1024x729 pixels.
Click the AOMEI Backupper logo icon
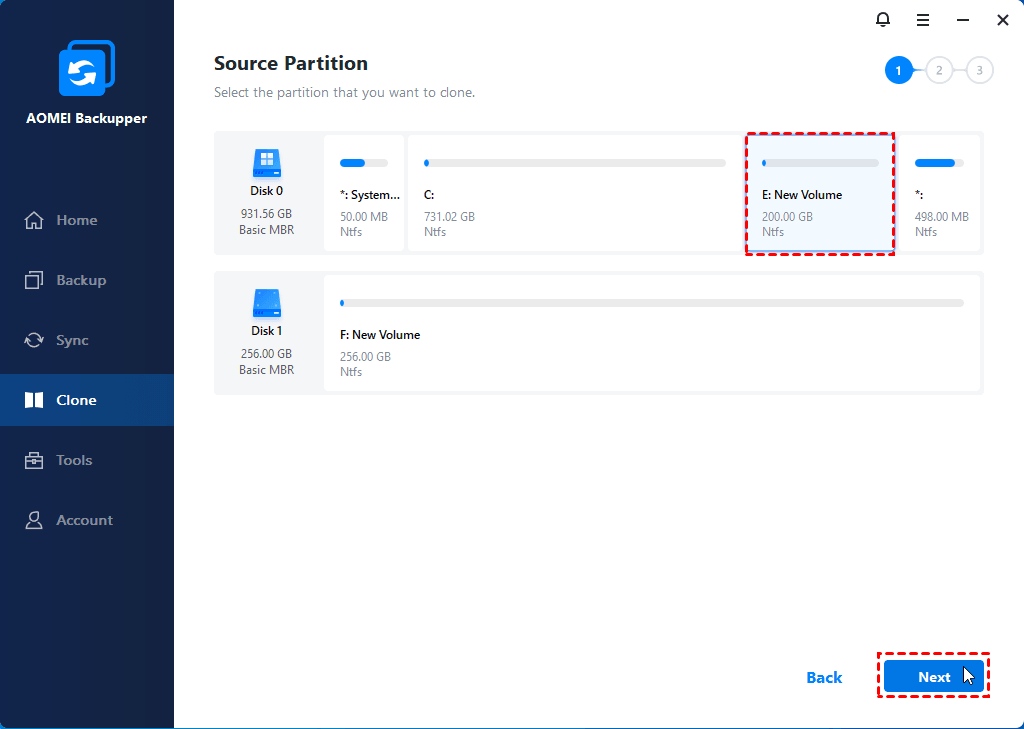point(87,68)
